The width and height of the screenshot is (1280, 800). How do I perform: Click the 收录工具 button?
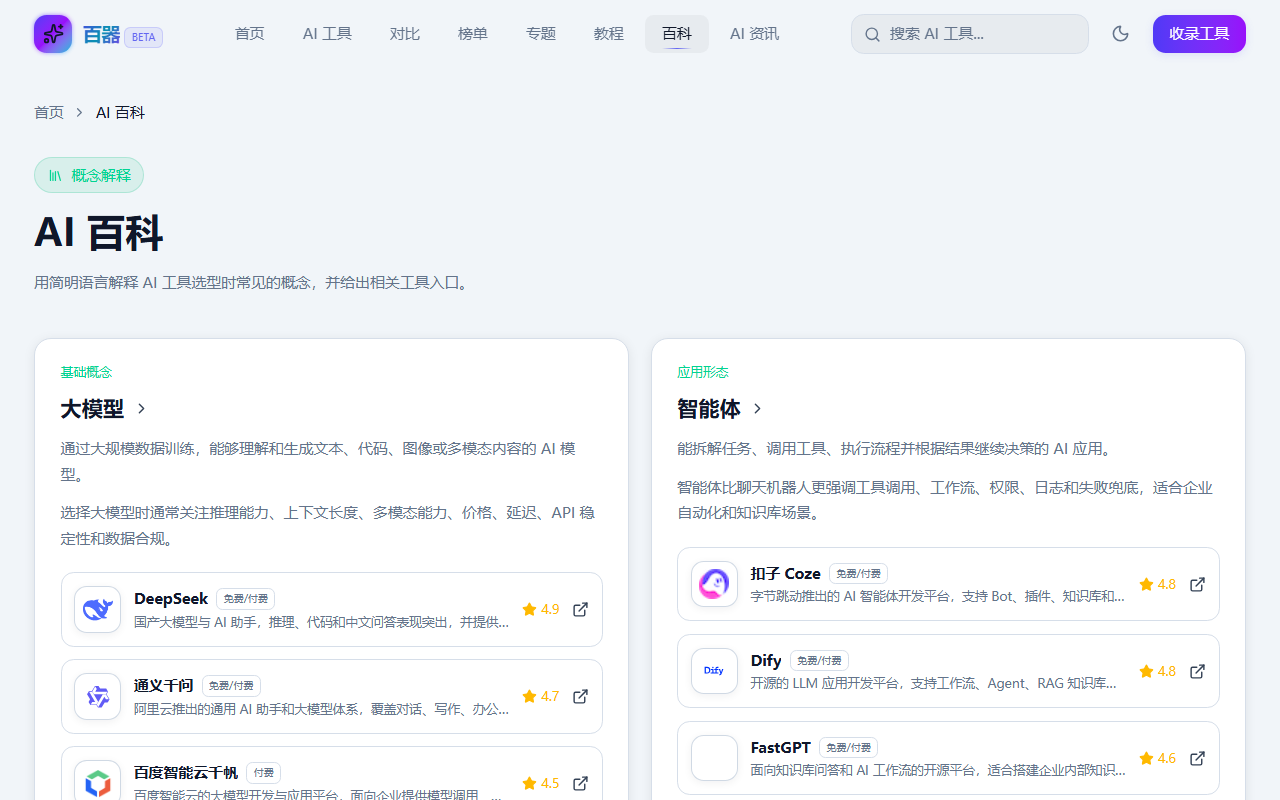coord(1199,34)
